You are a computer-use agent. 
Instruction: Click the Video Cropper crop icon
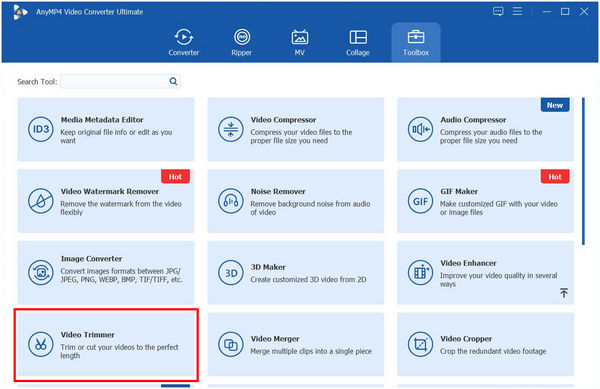point(420,344)
